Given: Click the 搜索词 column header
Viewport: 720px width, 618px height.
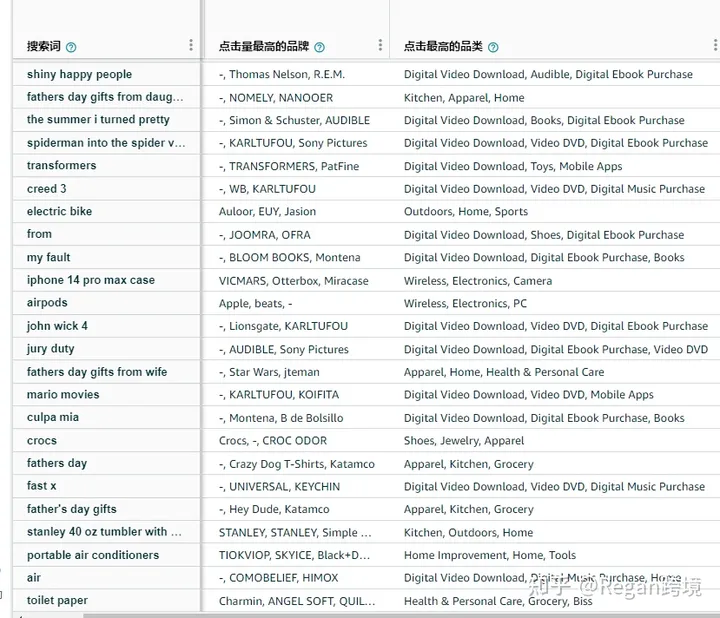Looking at the screenshot, I should pos(44,46).
